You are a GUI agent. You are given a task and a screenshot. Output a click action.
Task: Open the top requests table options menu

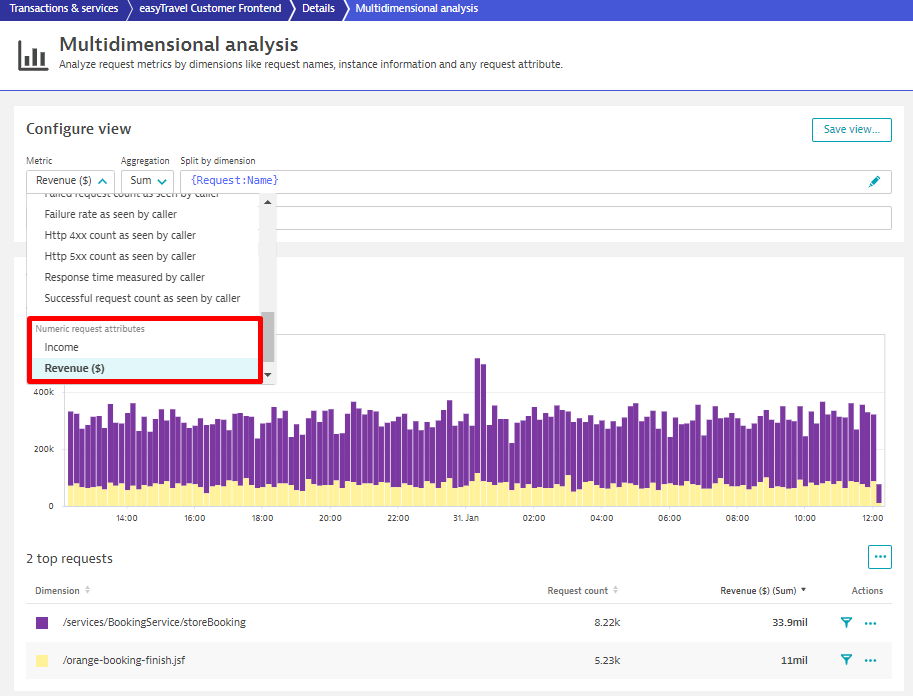pyautogui.click(x=879, y=557)
